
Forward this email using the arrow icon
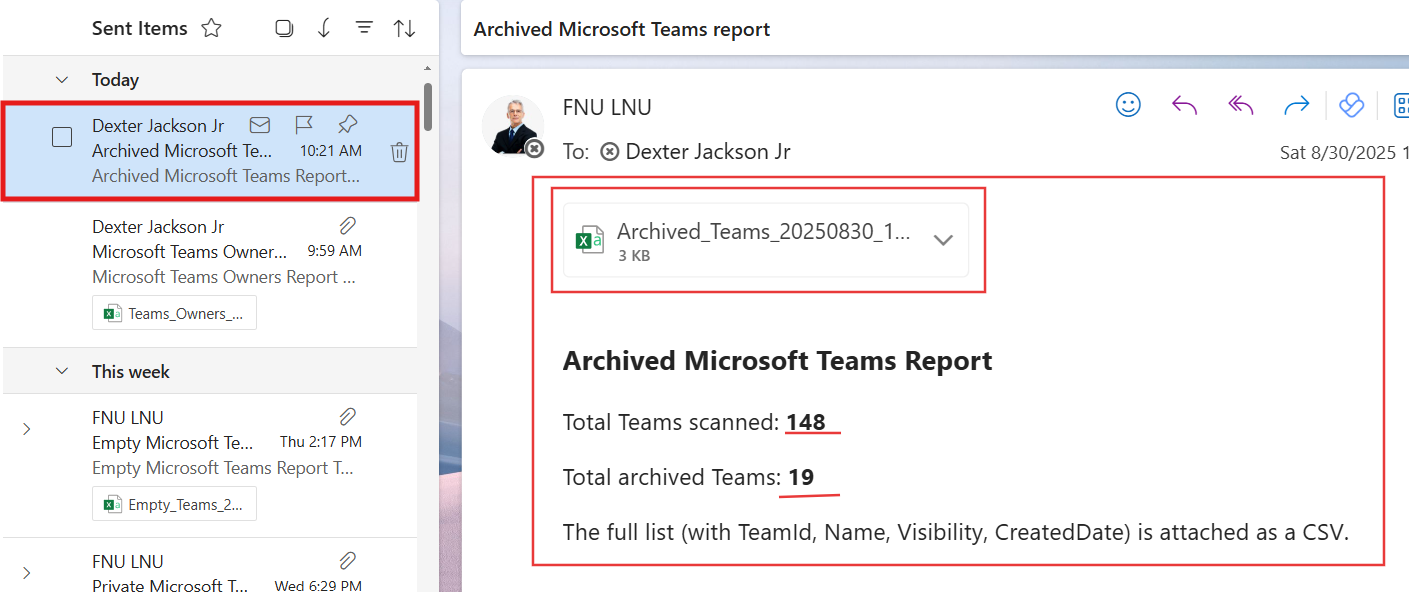1296,105
